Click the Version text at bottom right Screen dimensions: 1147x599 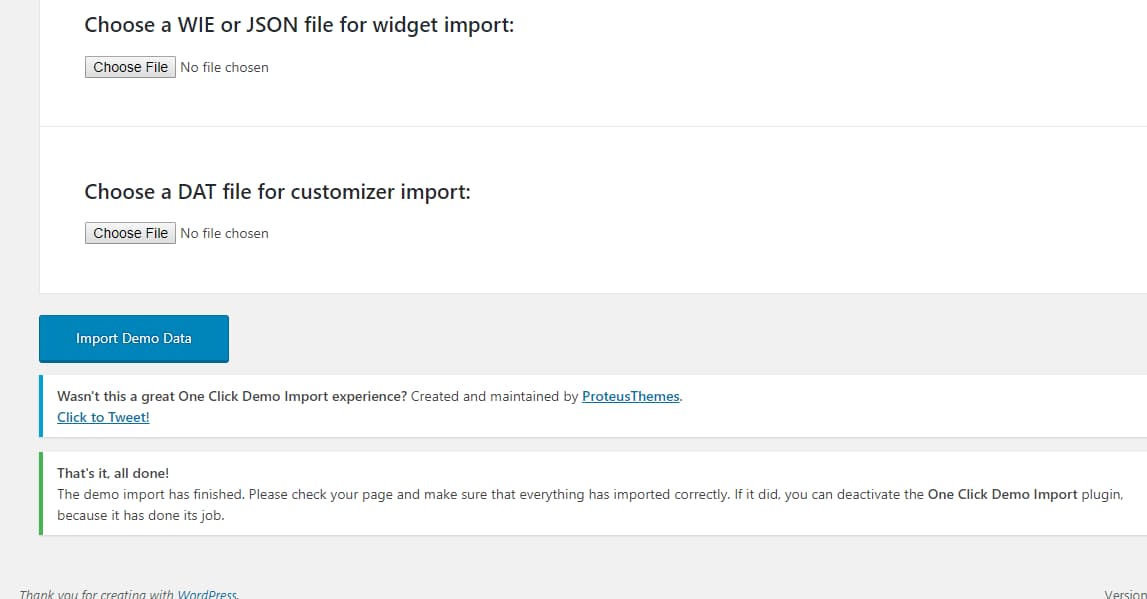coord(1130,594)
